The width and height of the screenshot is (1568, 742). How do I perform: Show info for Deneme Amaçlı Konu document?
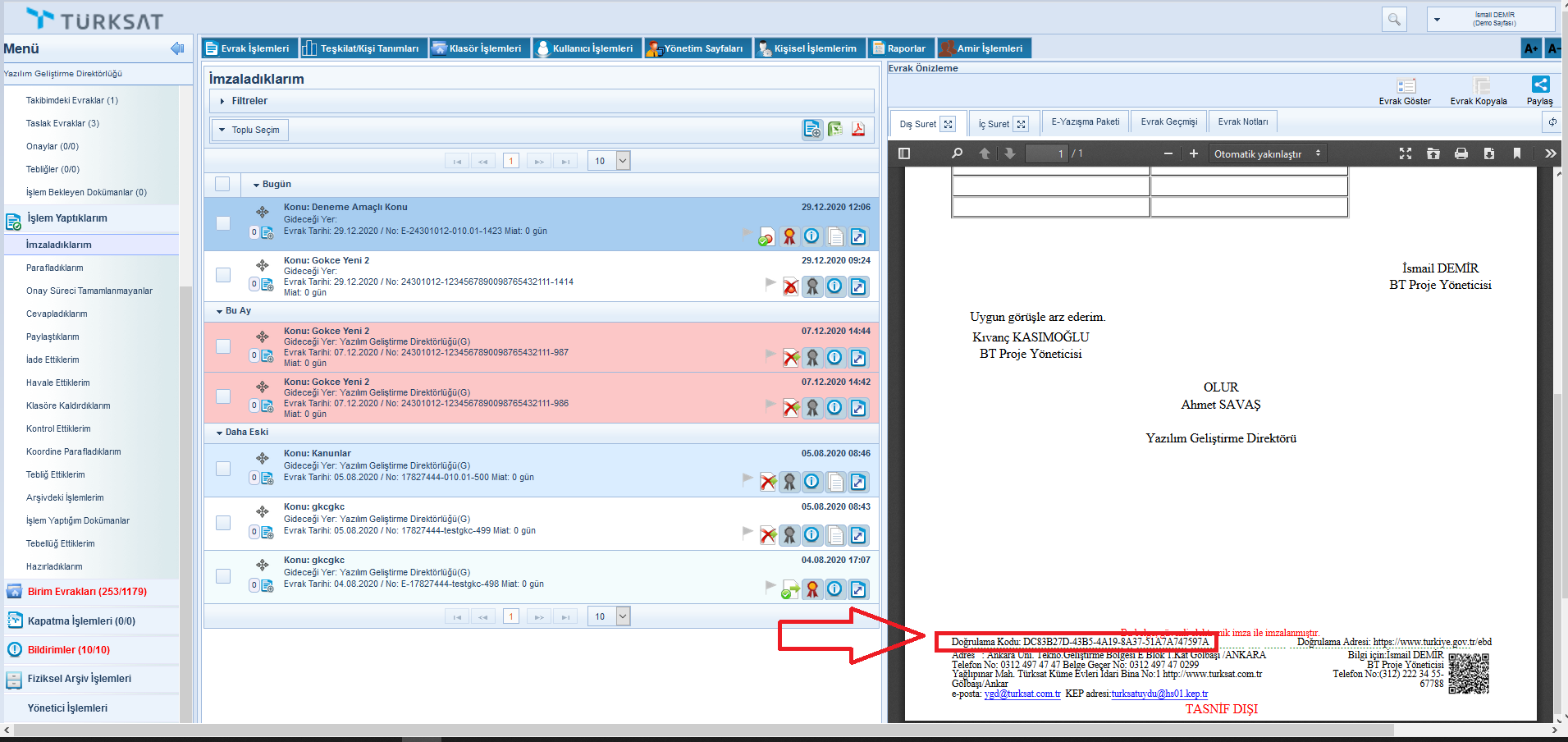click(811, 236)
